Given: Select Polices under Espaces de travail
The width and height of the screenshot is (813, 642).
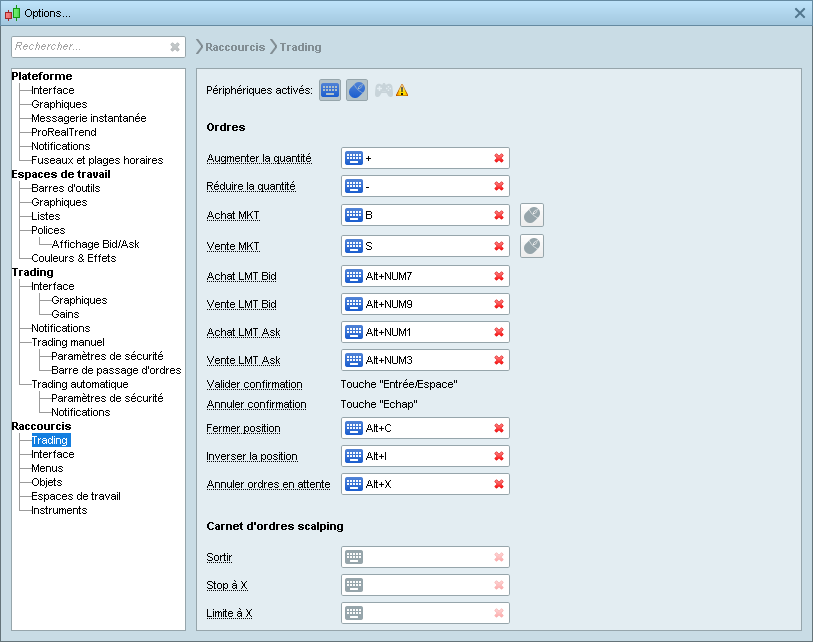Looking at the screenshot, I should [47, 230].
